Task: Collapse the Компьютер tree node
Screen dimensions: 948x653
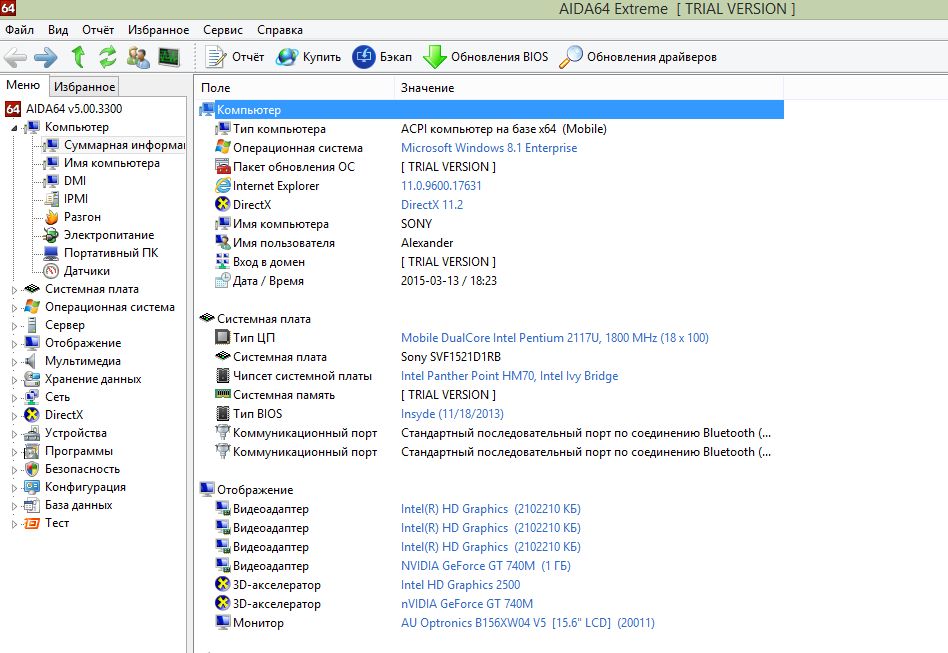Action: tap(14, 128)
